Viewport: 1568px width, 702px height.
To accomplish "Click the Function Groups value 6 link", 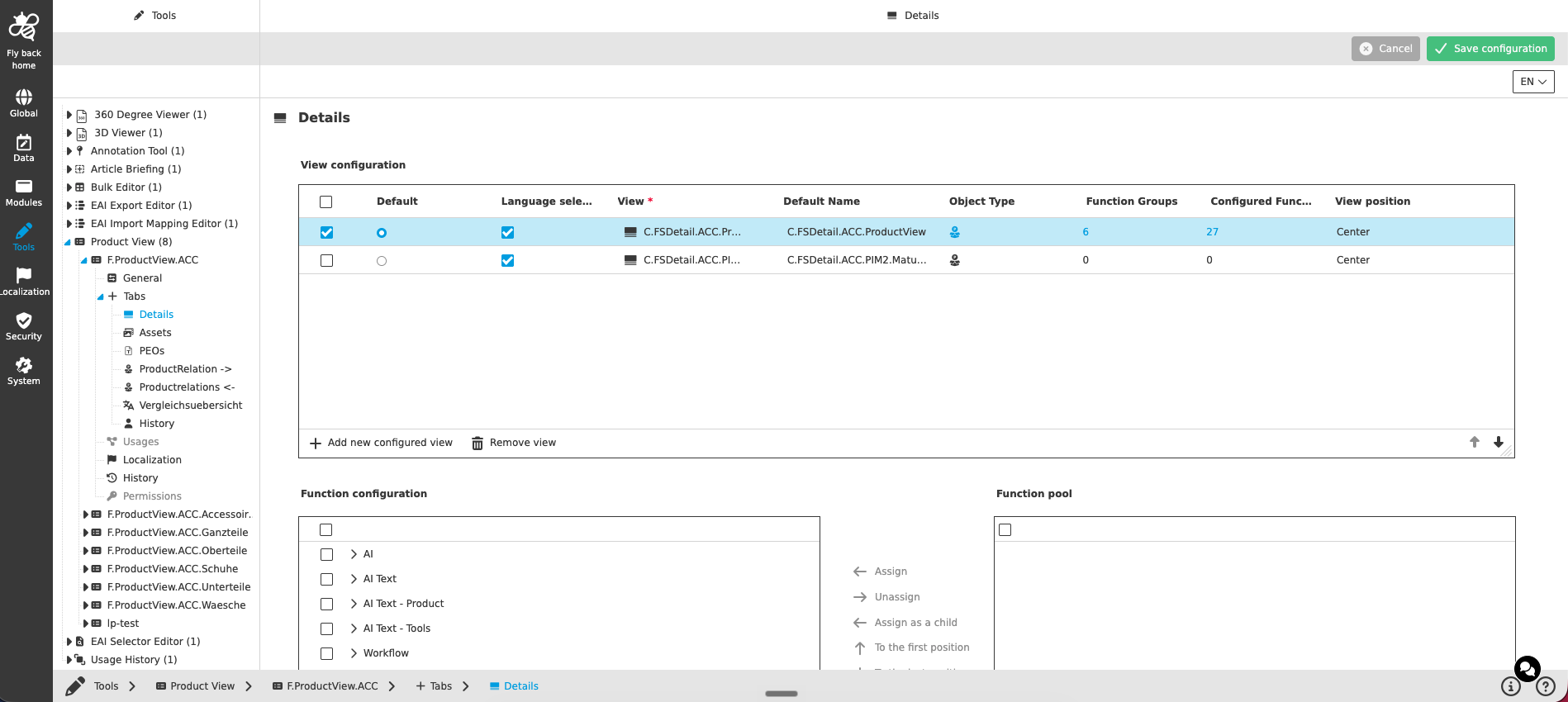I will click(1086, 232).
